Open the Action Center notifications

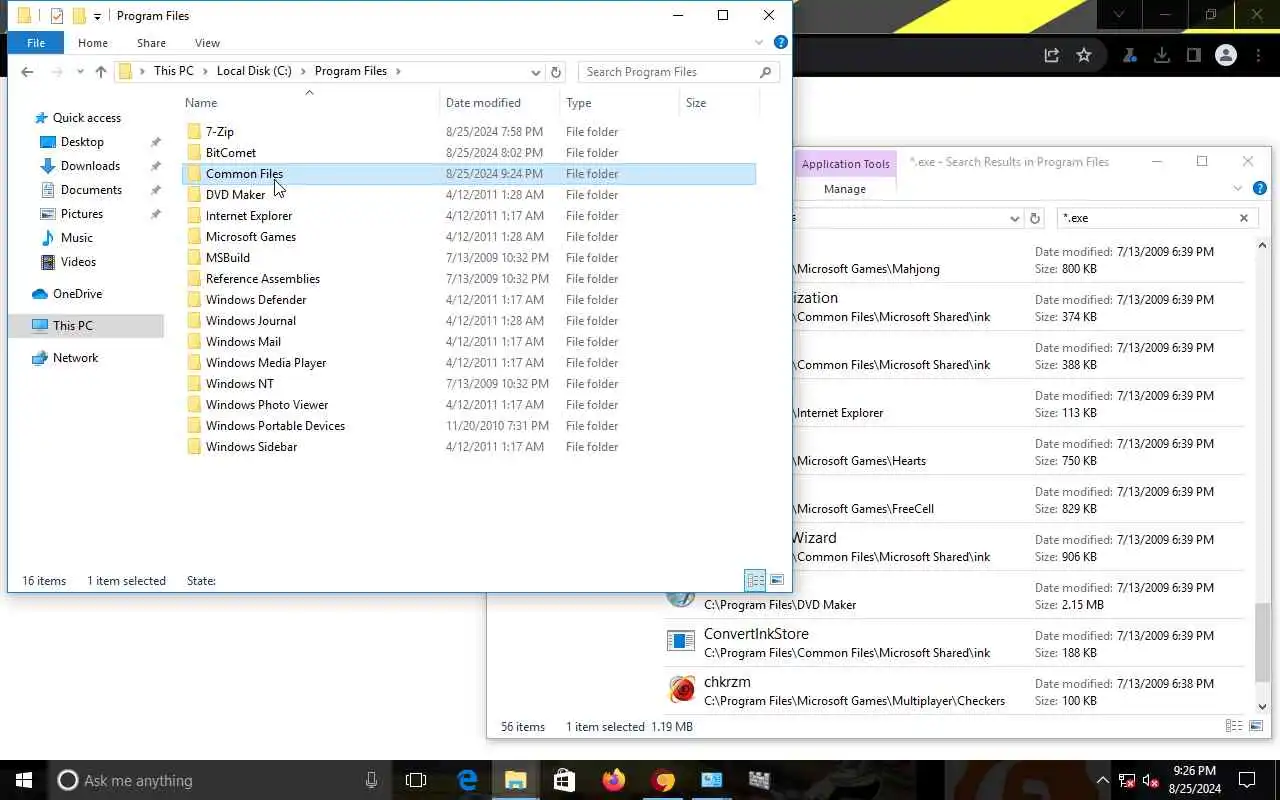[x=1247, y=780]
